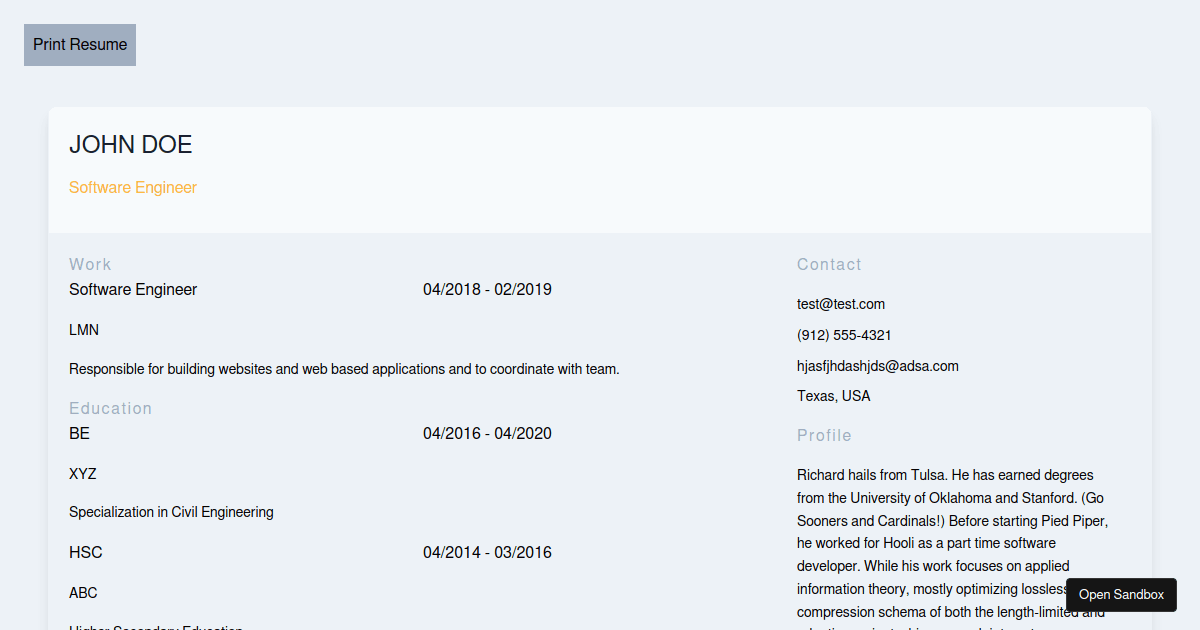The height and width of the screenshot is (630, 1200).
Task: Click the XYZ institution name
Action: tap(83, 474)
